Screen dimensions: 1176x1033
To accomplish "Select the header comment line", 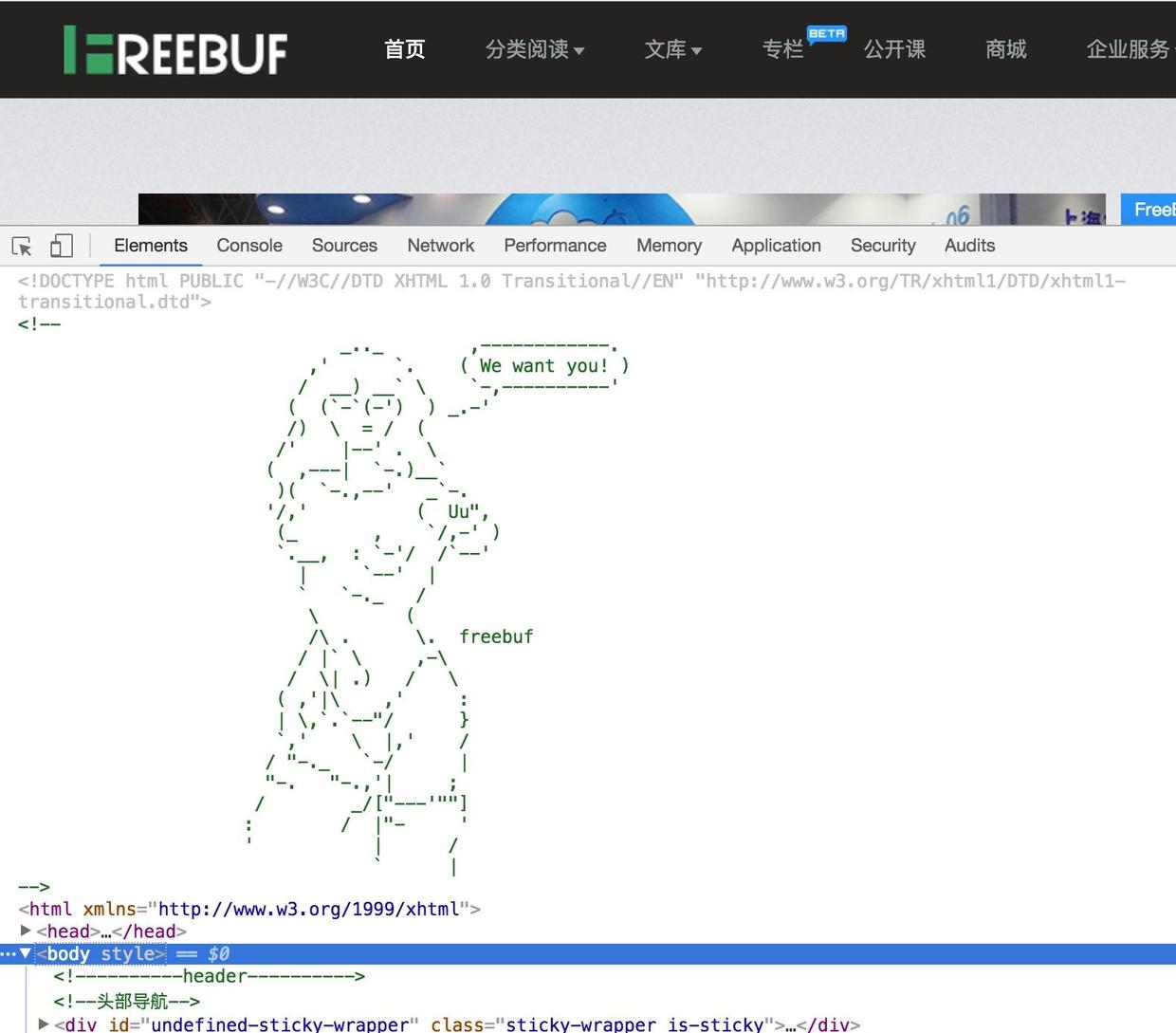I will click(x=210, y=976).
